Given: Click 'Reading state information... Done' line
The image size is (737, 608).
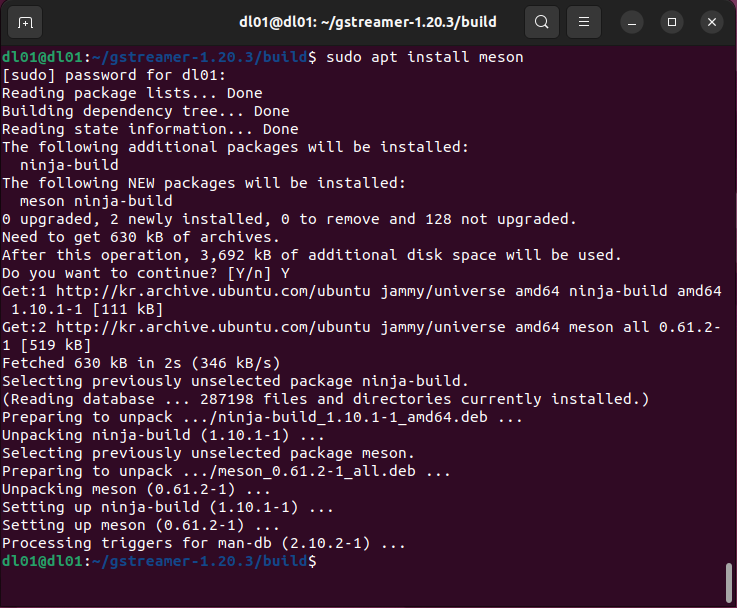Looking at the screenshot, I should (150, 129).
